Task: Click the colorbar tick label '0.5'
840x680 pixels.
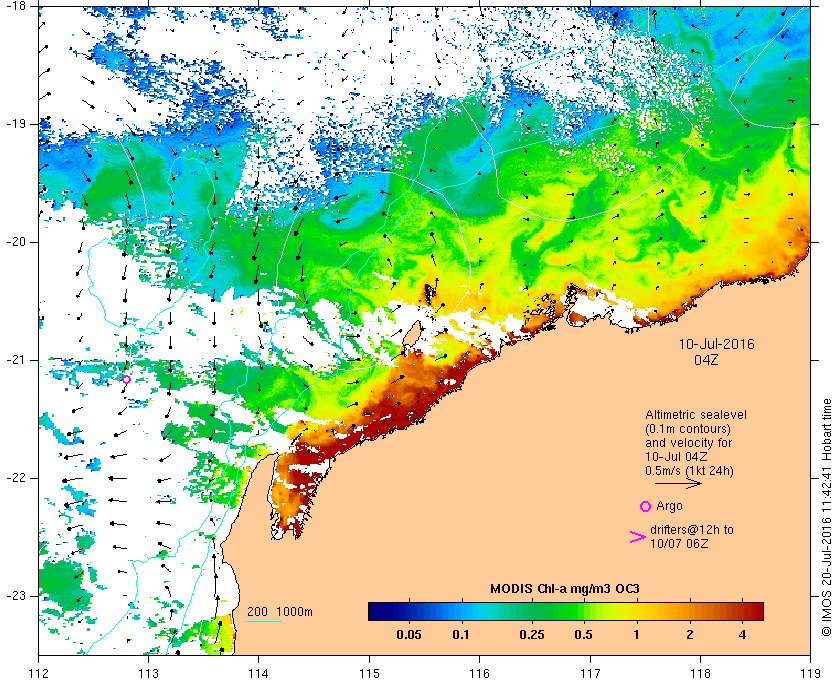Action: [583, 635]
